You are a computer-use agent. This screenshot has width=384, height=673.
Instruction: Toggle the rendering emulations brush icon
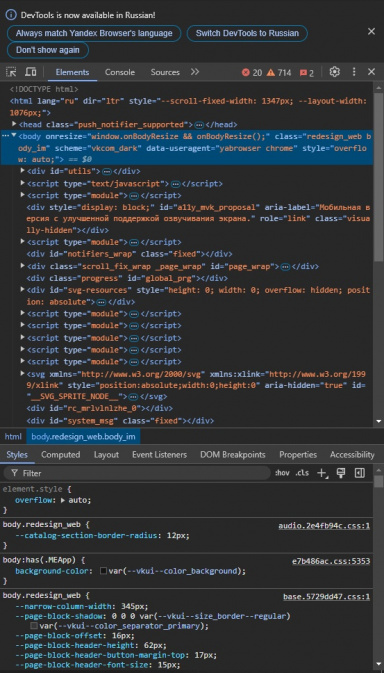[341, 473]
